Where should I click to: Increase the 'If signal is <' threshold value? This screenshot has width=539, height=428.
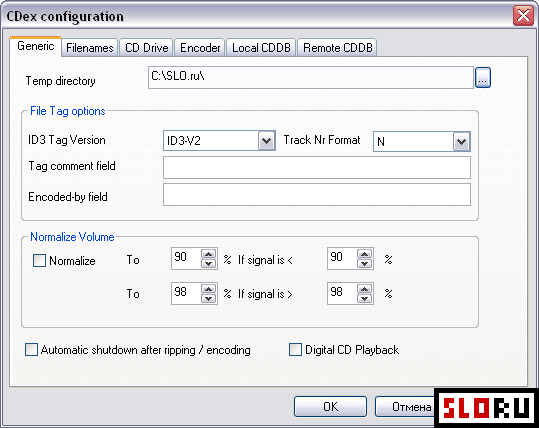pyautogui.click(x=364, y=254)
